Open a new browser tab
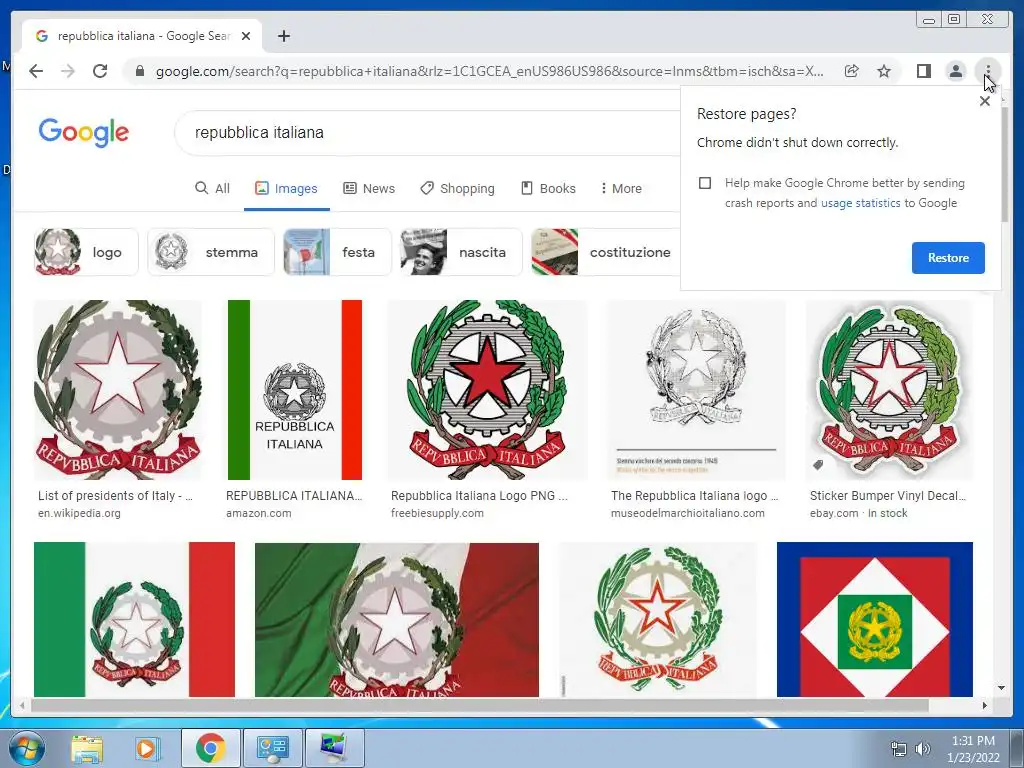The width and height of the screenshot is (1024, 768). [x=283, y=36]
